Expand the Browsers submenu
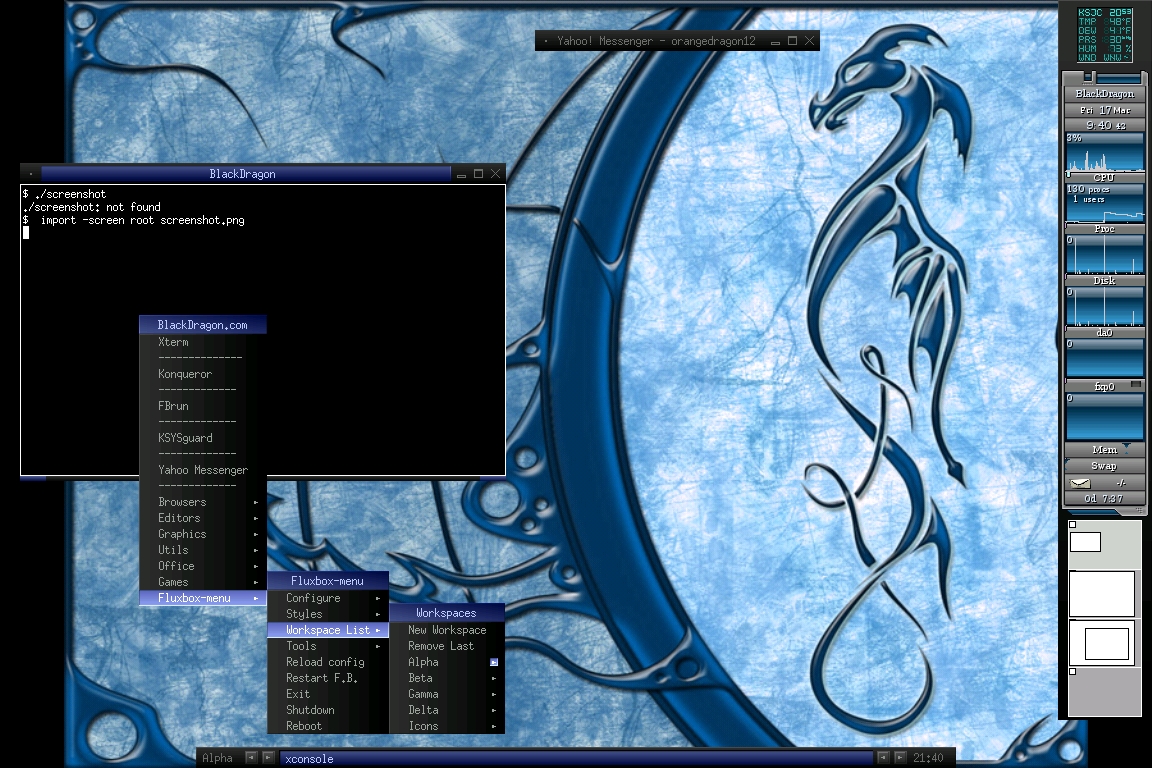The height and width of the screenshot is (768, 1152). click(x=203, y=502)
